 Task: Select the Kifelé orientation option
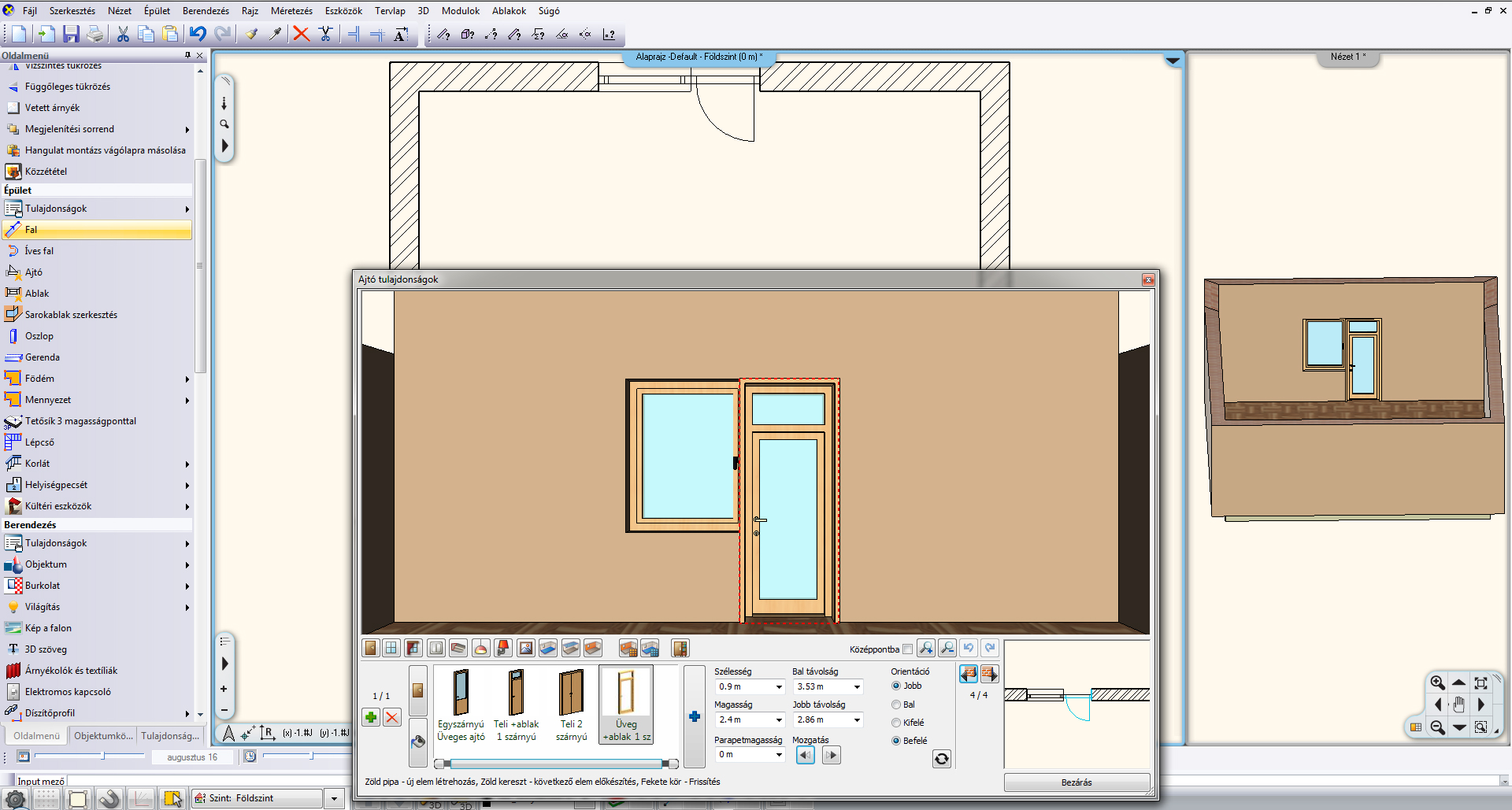896,723
